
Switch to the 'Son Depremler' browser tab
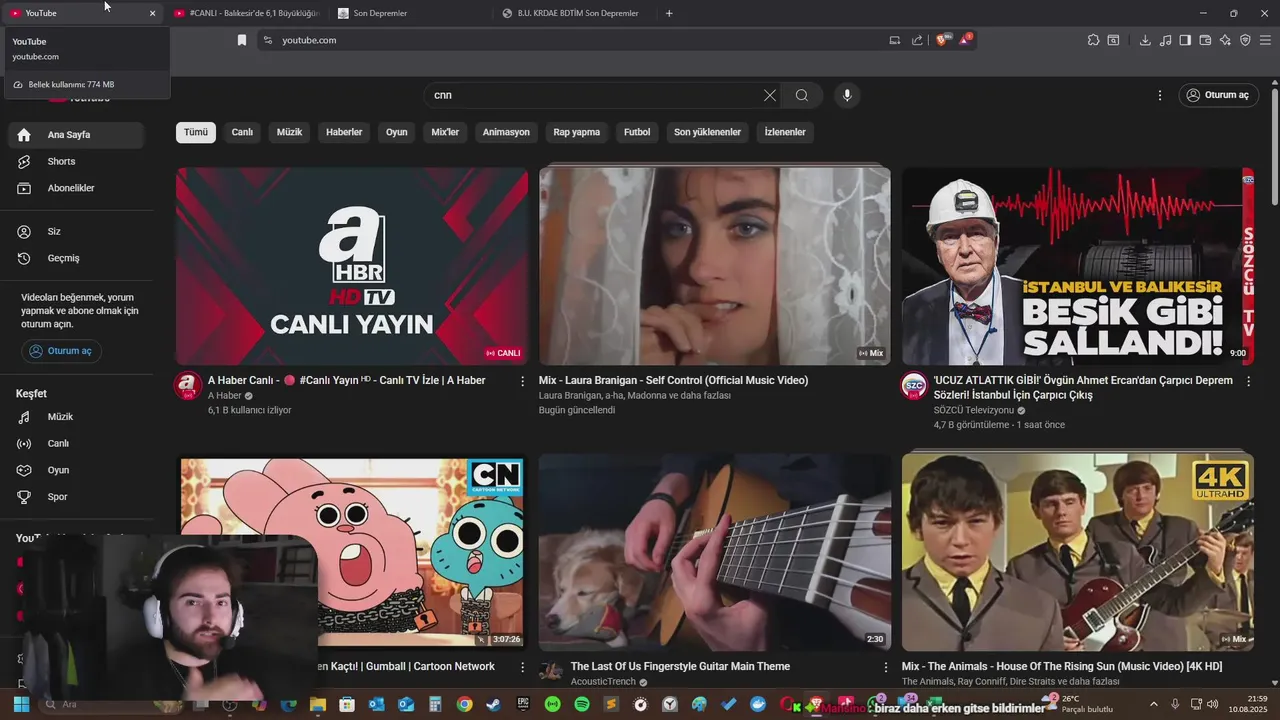[410, 13]
